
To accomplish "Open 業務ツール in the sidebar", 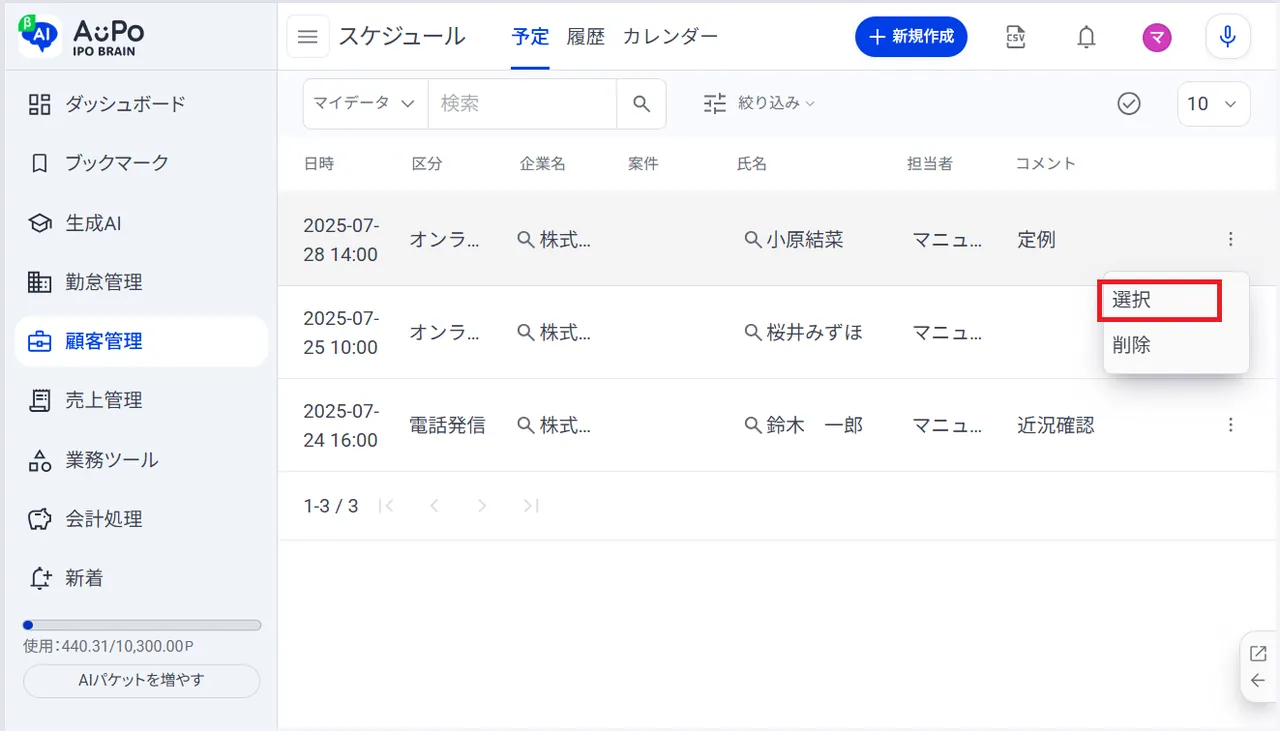I will click(141, 460).
